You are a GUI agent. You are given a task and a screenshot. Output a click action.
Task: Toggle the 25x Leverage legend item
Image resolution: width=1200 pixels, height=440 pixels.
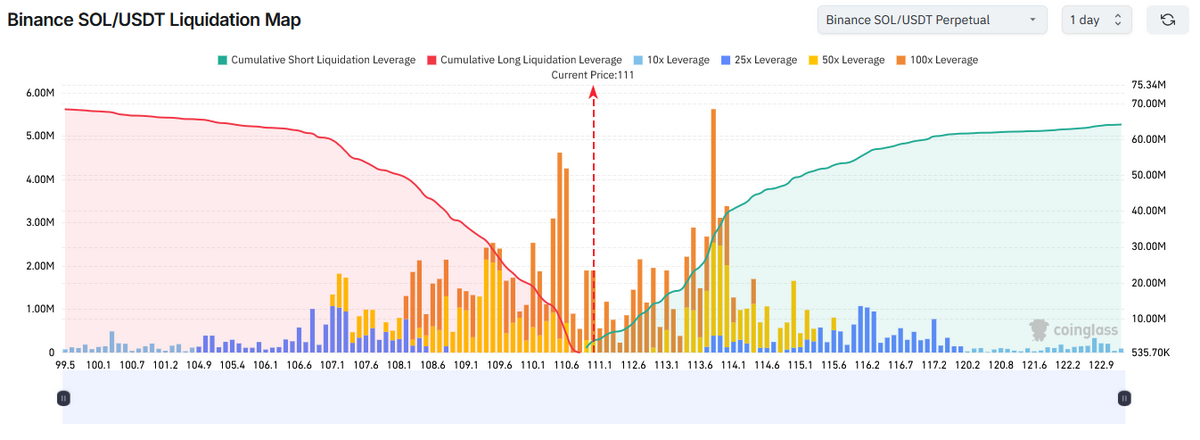pyautogui.click(x=758, y=60)
